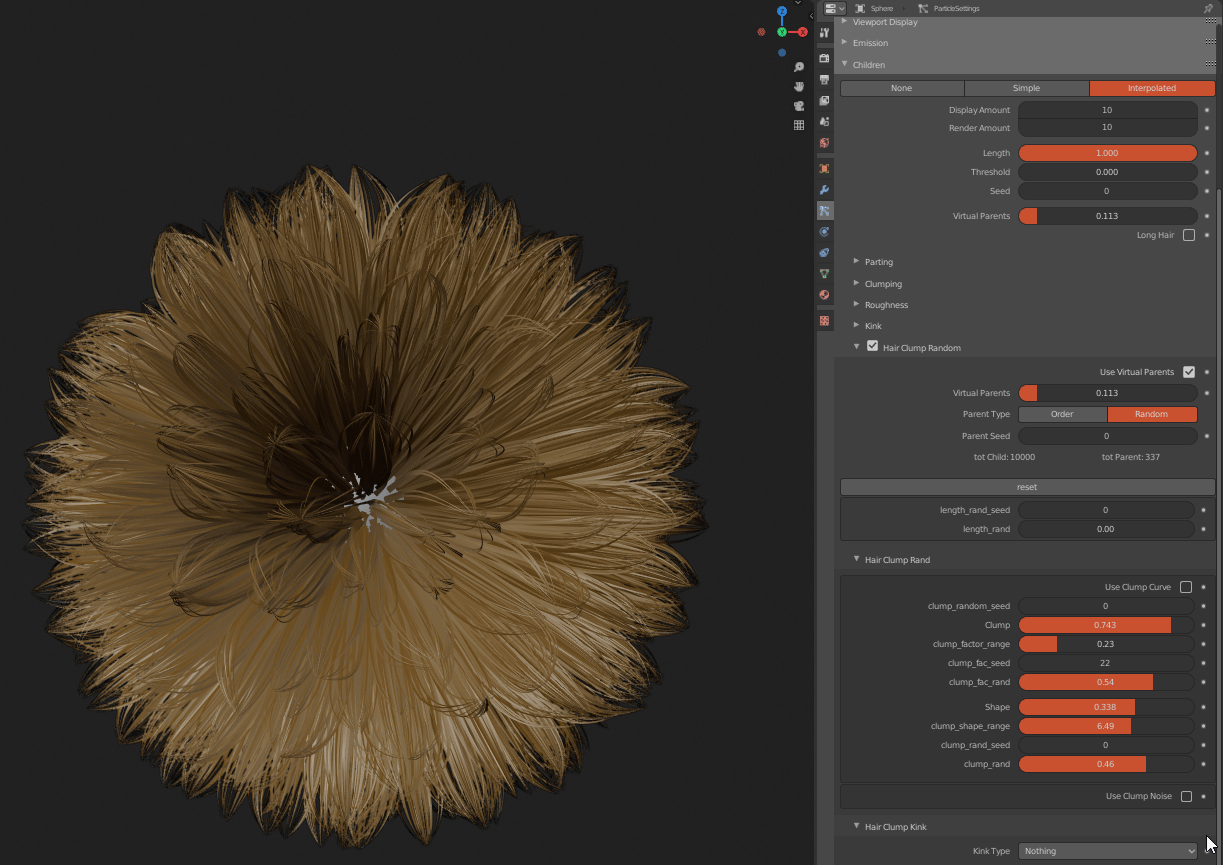Open the World properties tab
Viewport: 1223px width, 865px height.
(x=824, y=143)
